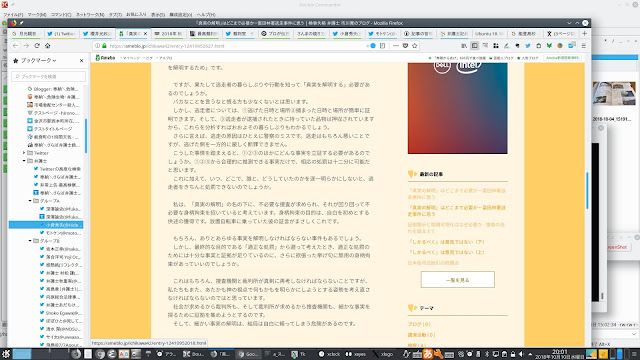The width and height of the screenshot is (640, 360).
Task: Show site security padlock info
Action: (104, 46)
